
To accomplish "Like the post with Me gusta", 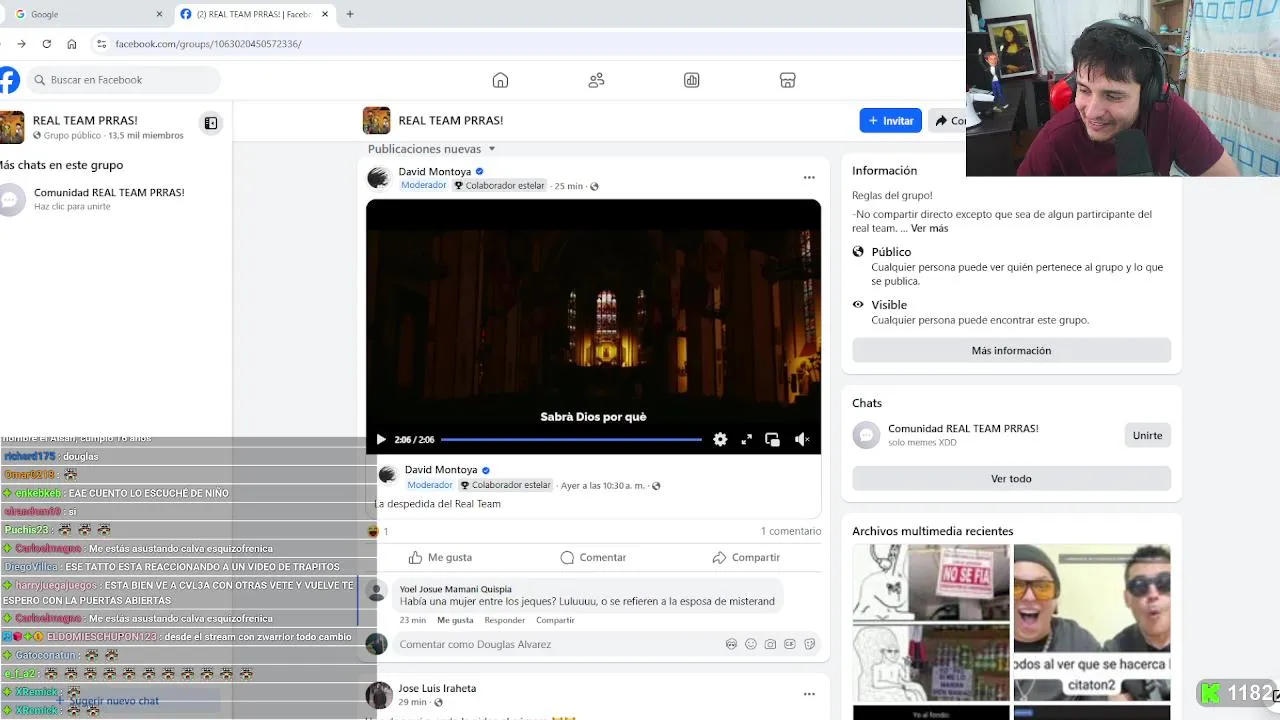I will [440, 557].
